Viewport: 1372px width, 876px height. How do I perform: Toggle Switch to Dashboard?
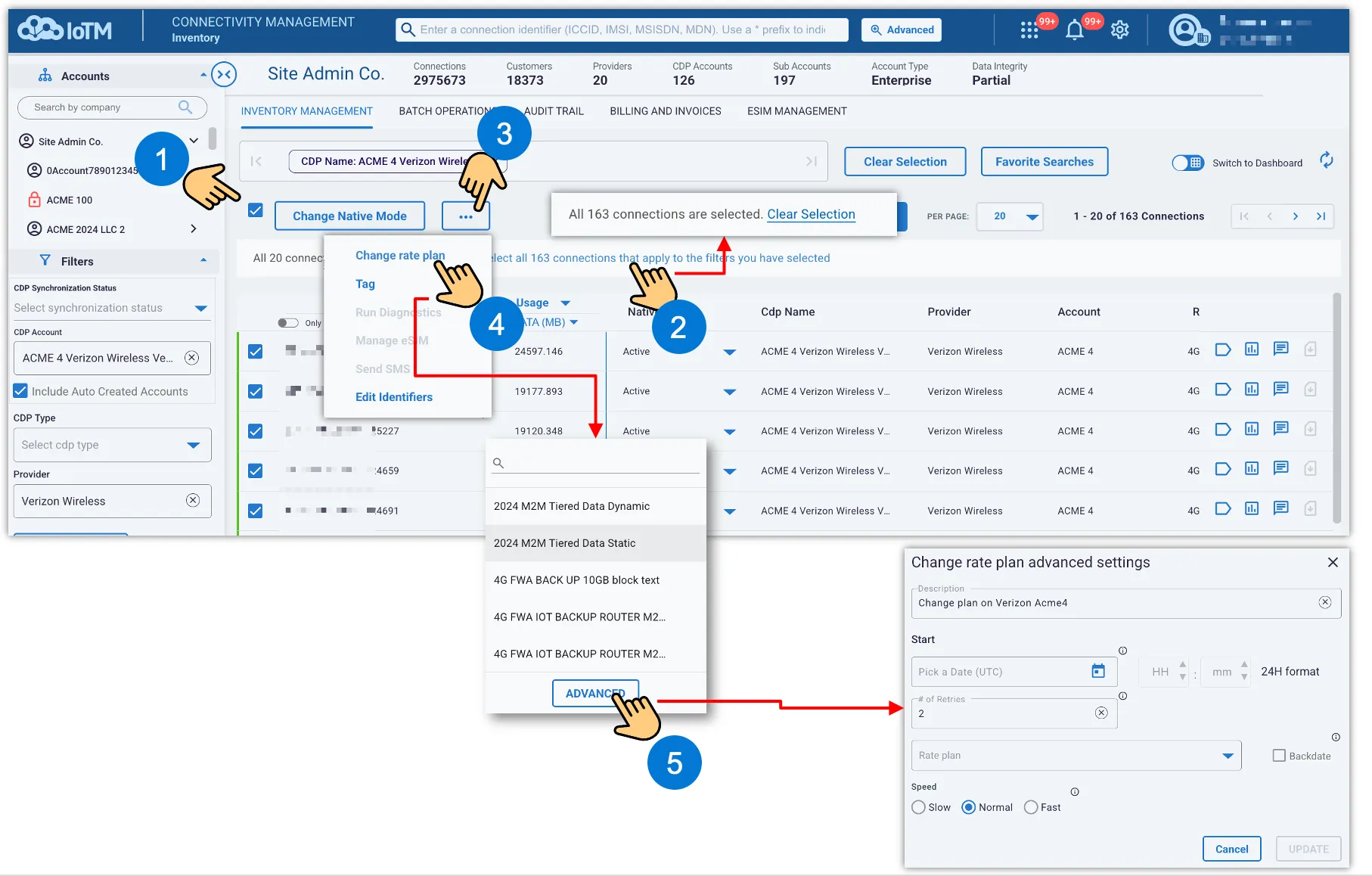[x=1188, y=163]
